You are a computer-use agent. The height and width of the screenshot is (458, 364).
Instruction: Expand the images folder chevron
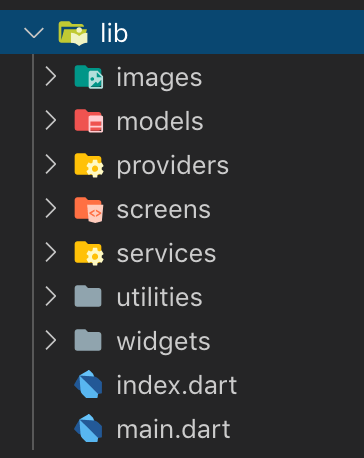pyautogui.click(x=51, y=76)
